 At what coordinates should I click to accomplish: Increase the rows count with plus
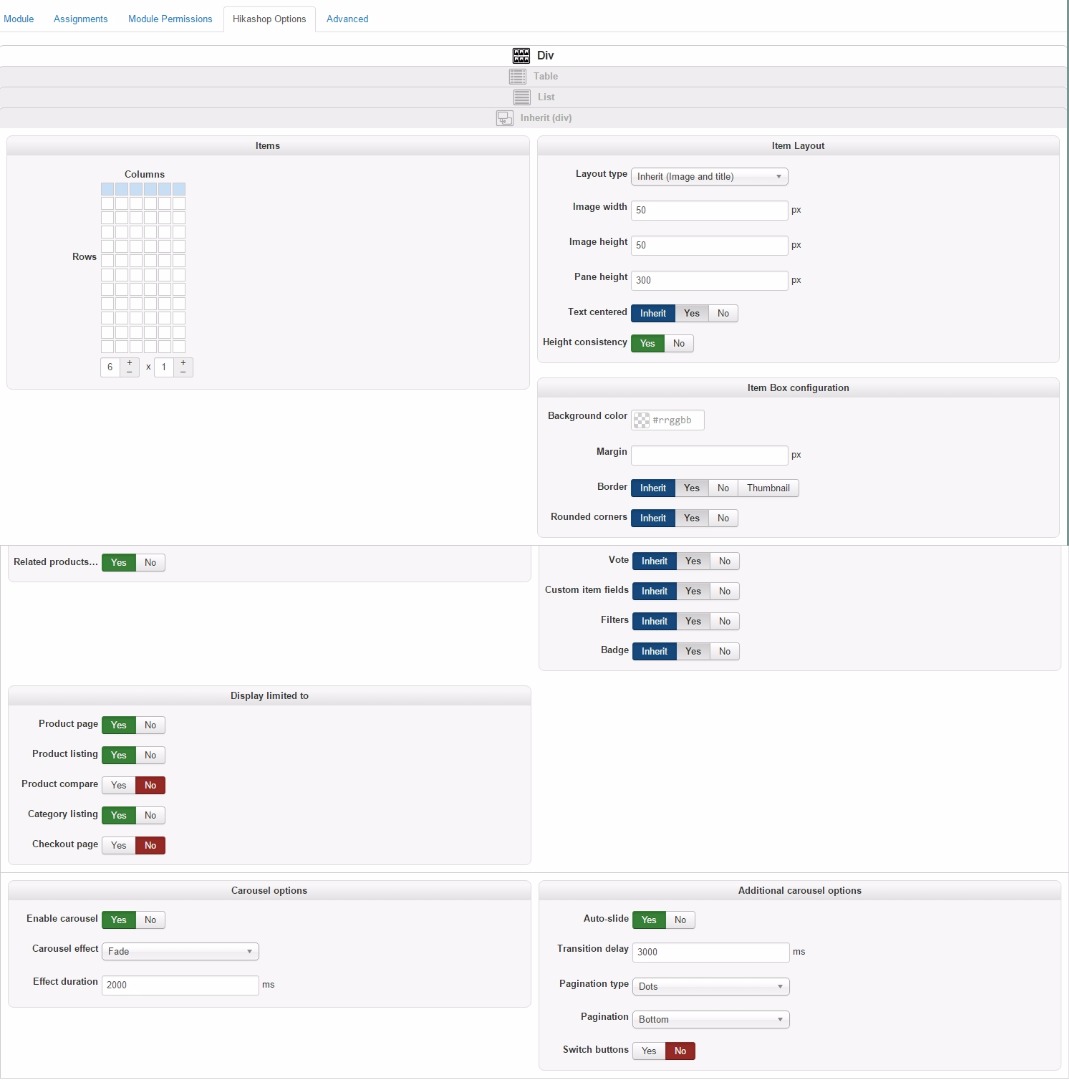coord(183,362)
